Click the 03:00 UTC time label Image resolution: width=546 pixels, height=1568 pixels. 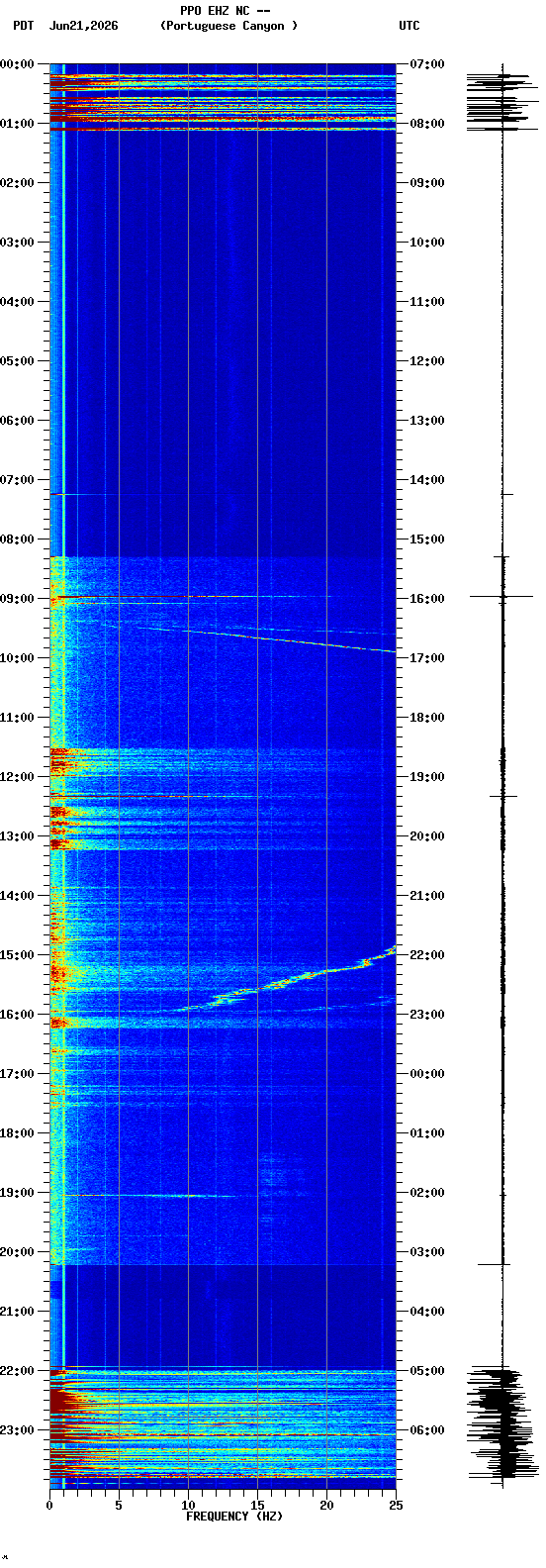coord(426,1251)
